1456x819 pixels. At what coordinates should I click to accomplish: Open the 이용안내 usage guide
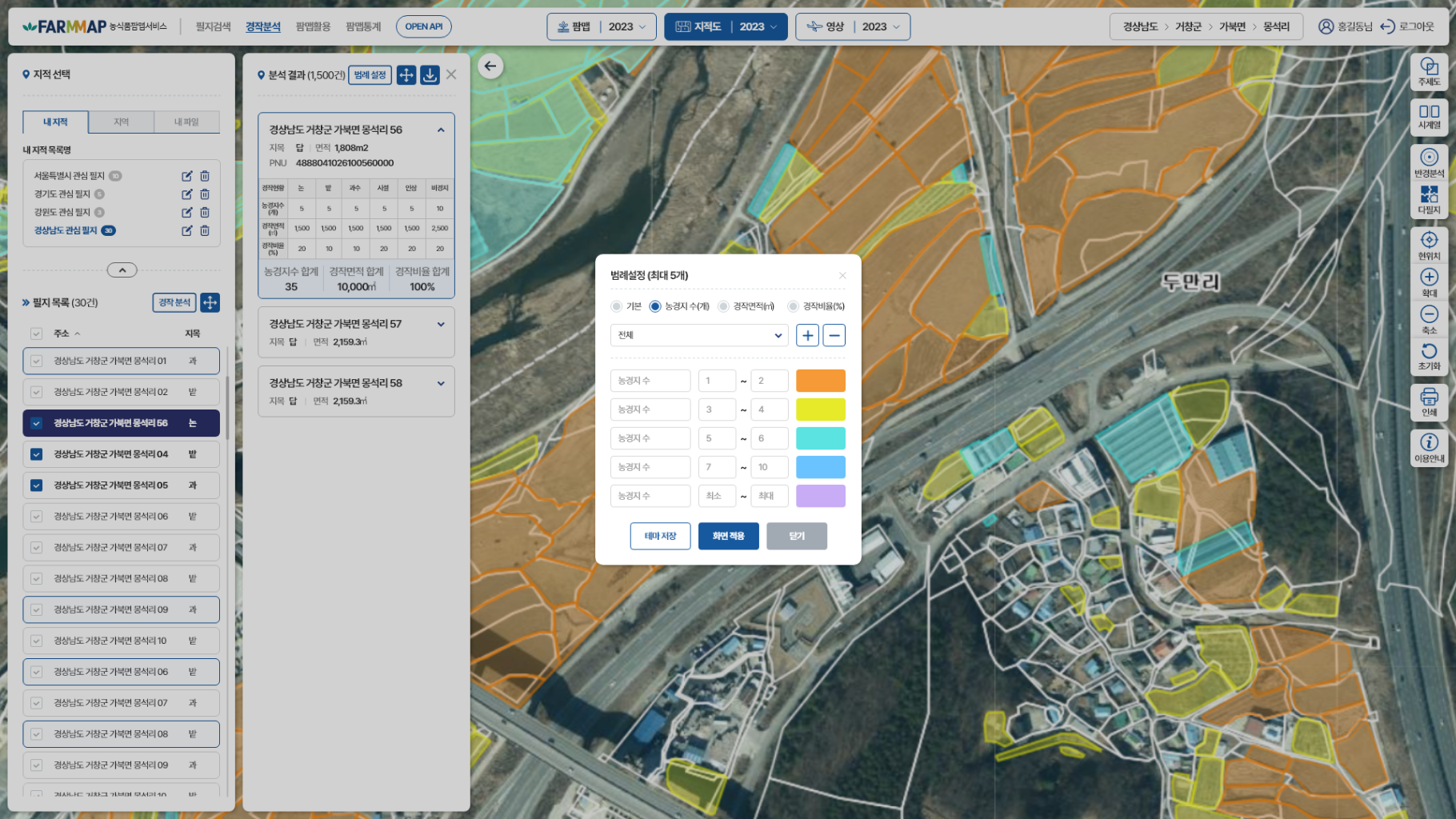[1429, 447]
